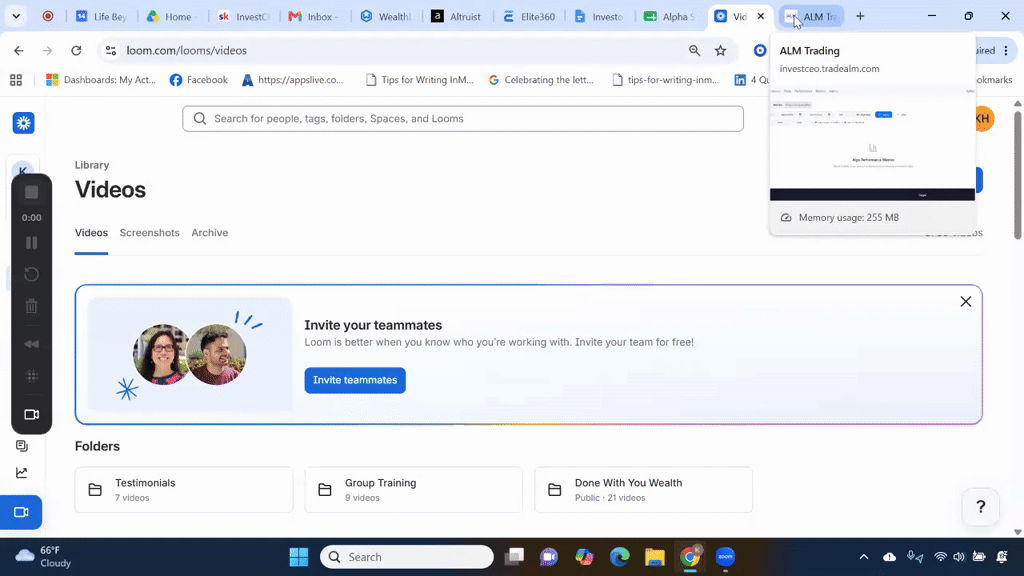Image resolution: width=1024 pixels, height=576 pixels.
Task: Open the Altruist browser tab
Action: (456, 16)
